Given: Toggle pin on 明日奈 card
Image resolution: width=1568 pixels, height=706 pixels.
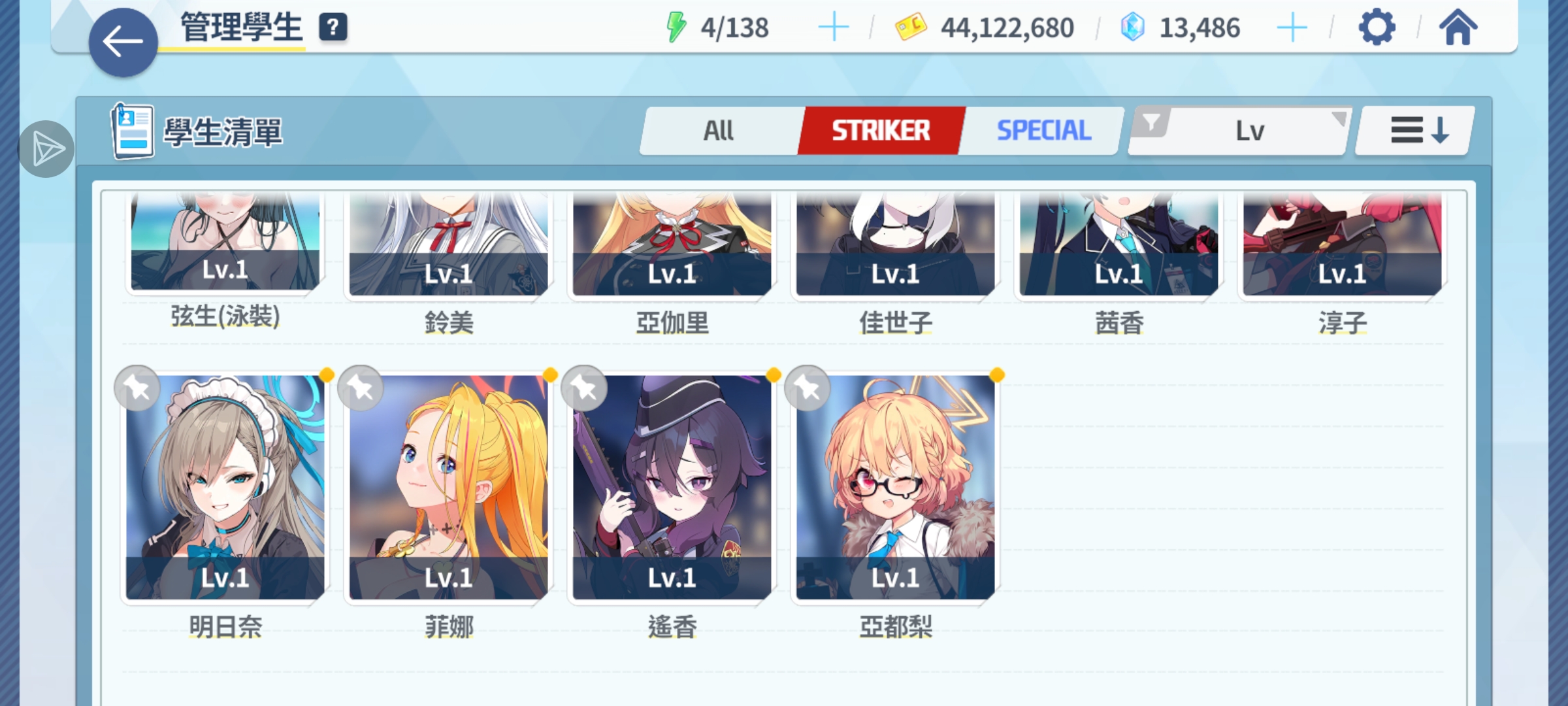Looking at the screenshot, I should coord(137,388).
